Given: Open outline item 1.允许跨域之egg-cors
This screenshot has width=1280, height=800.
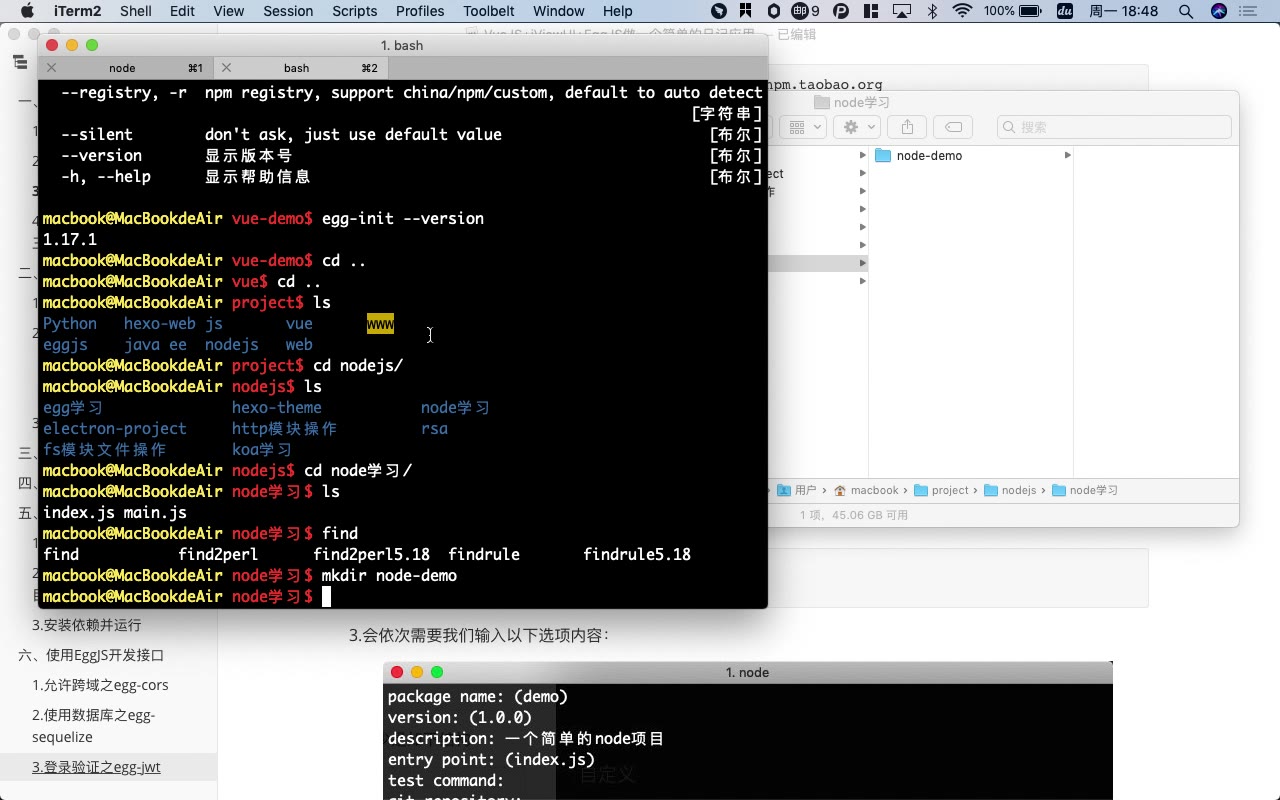Looking at the screenshot, I should pyautogui.click(x=100, y=685).
